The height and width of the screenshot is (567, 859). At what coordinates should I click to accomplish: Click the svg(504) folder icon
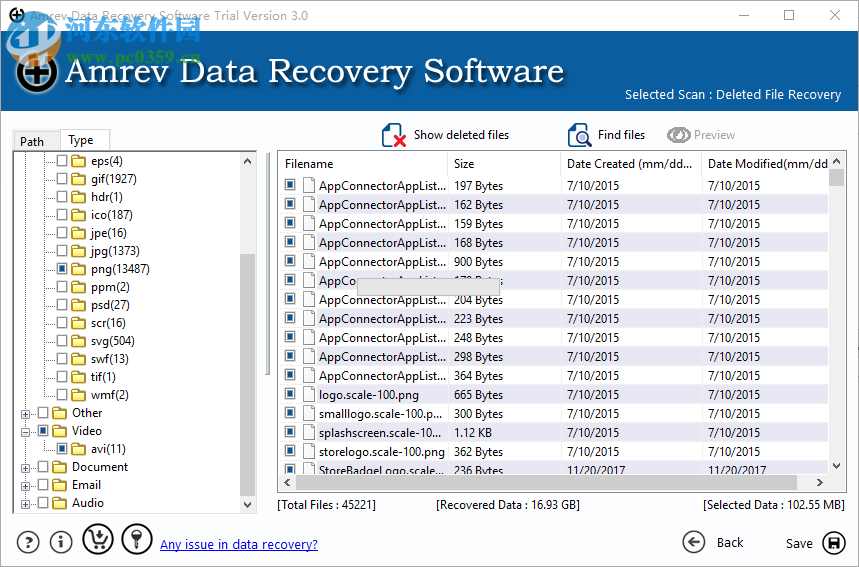79,341
